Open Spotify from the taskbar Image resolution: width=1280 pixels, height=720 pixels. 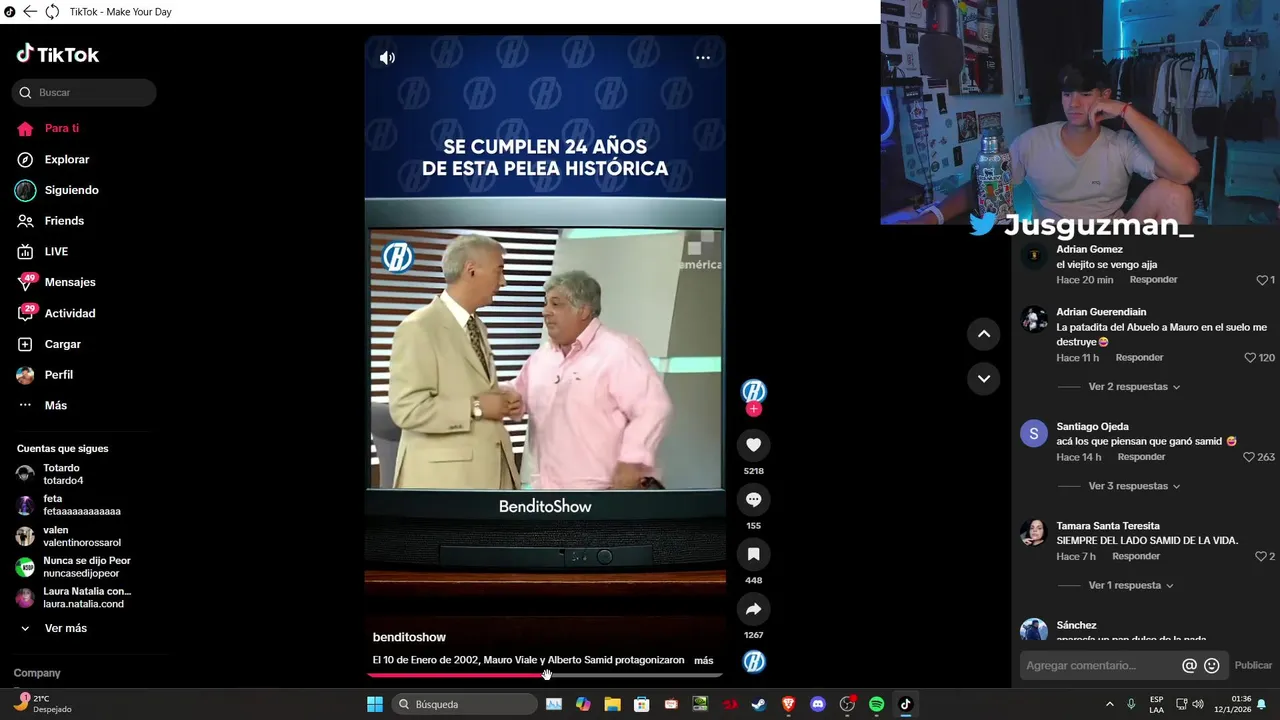pos(876,704)
